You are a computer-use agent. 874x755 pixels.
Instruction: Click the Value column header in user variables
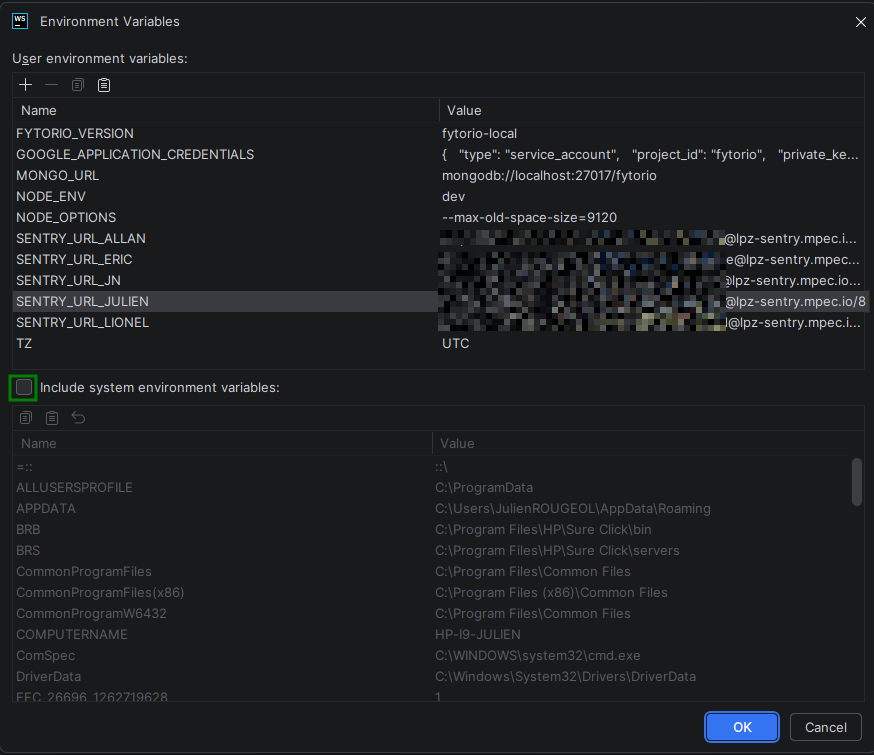pos(464,110)
